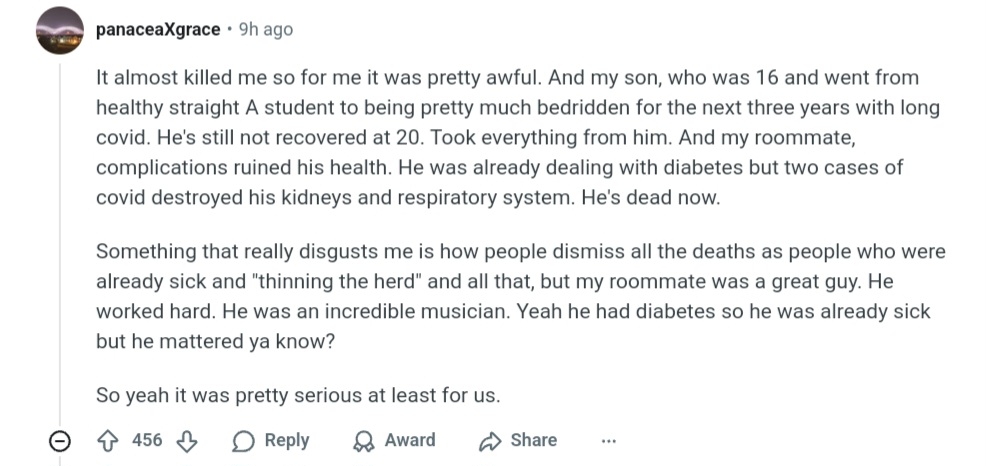Upvote panaceaXgrace's comment

109,441
